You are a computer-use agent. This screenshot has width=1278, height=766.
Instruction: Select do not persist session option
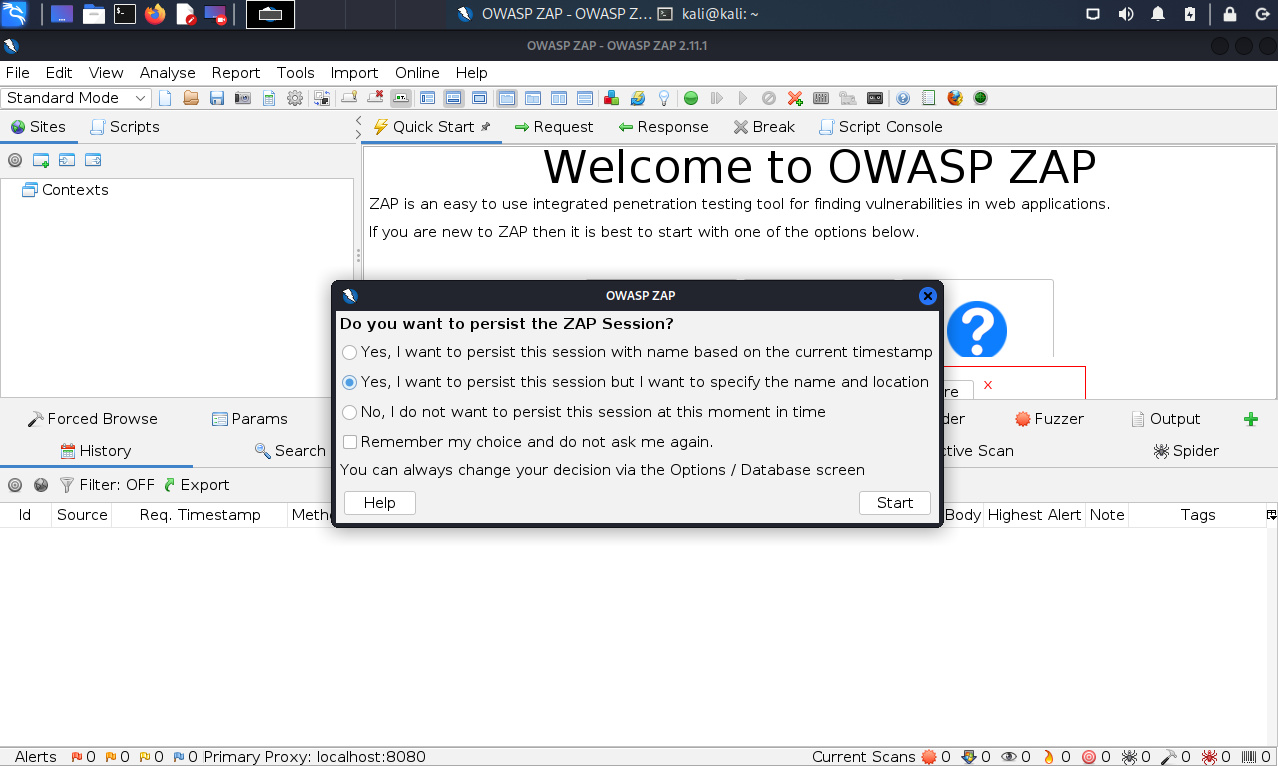(x=349, y=412)
